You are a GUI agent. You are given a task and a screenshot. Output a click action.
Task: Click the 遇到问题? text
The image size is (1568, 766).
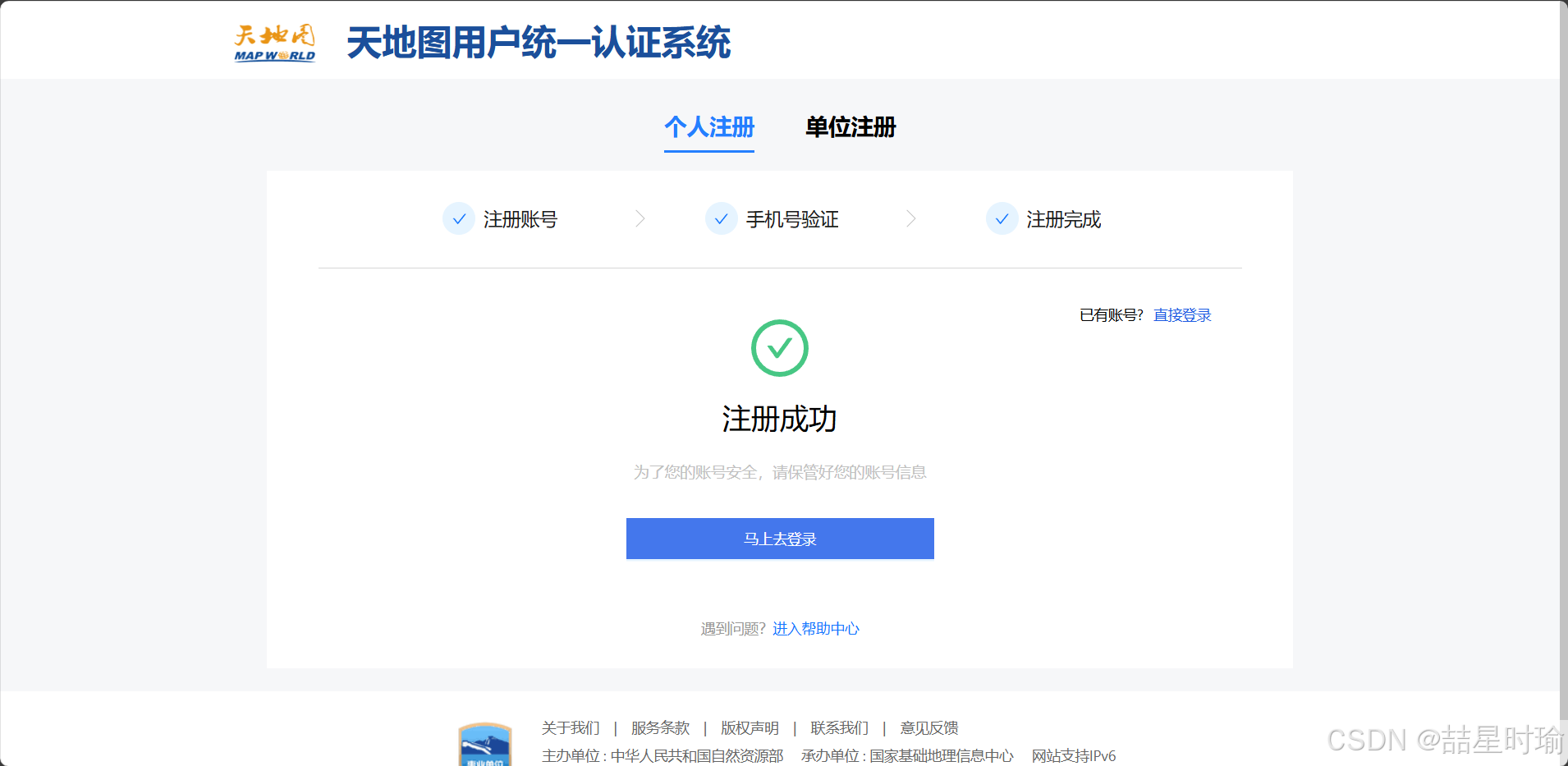733,629
